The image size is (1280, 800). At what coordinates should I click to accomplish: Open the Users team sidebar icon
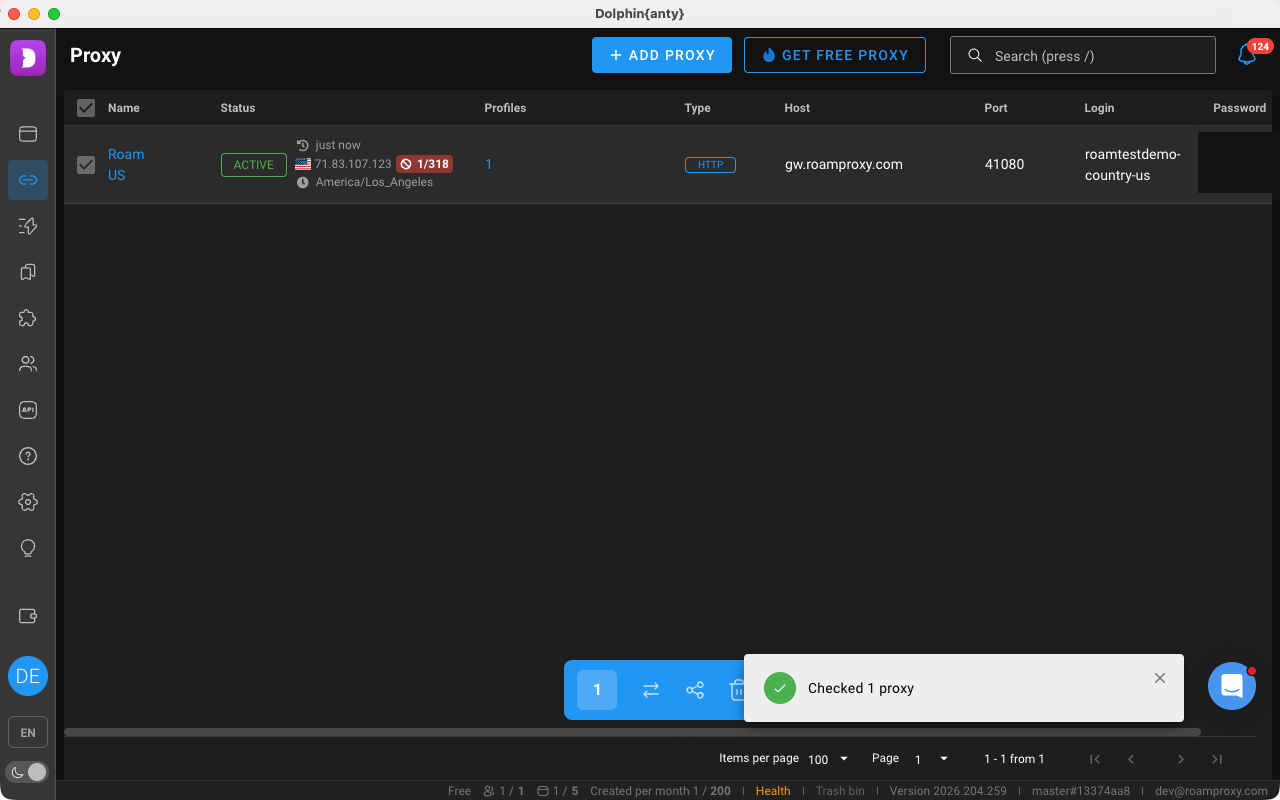[x=28, y=364]
